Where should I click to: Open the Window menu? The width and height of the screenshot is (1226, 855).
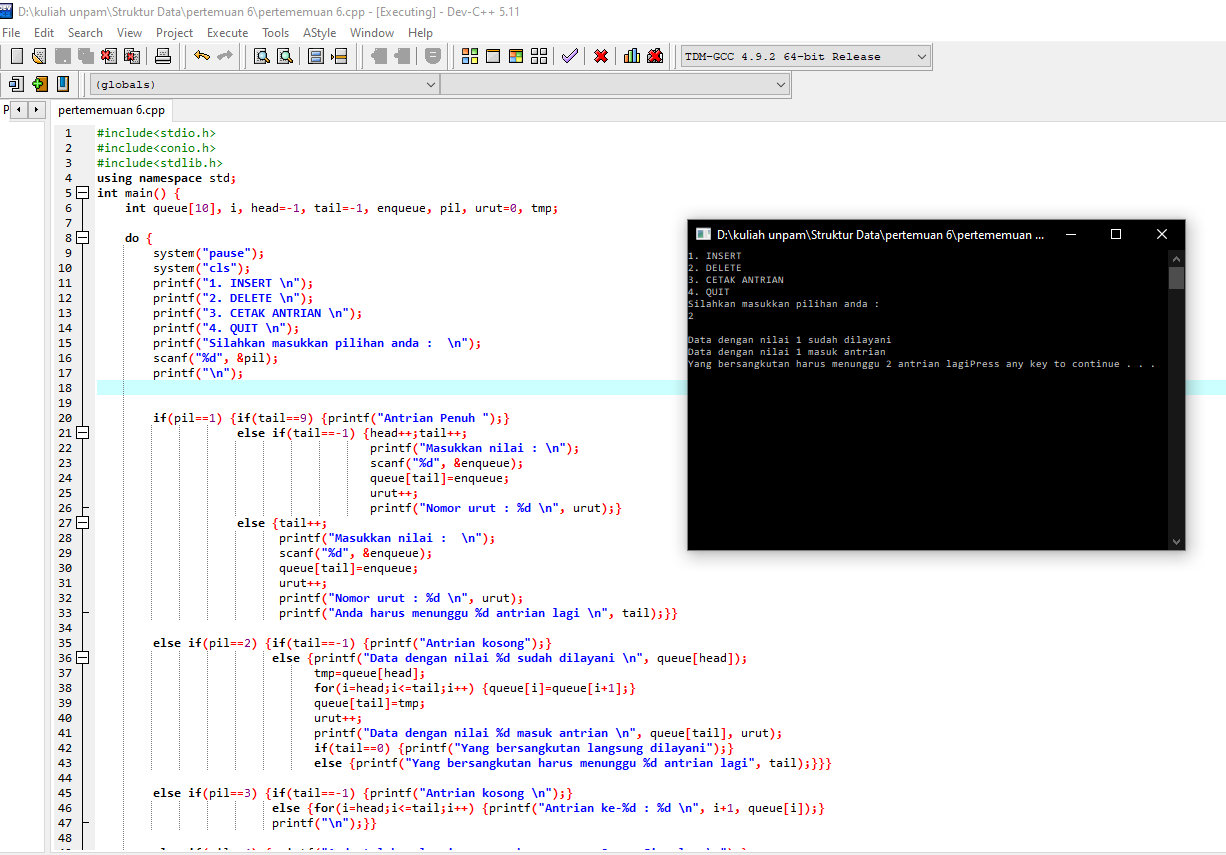pyautogui.click(x=371, y=33)
